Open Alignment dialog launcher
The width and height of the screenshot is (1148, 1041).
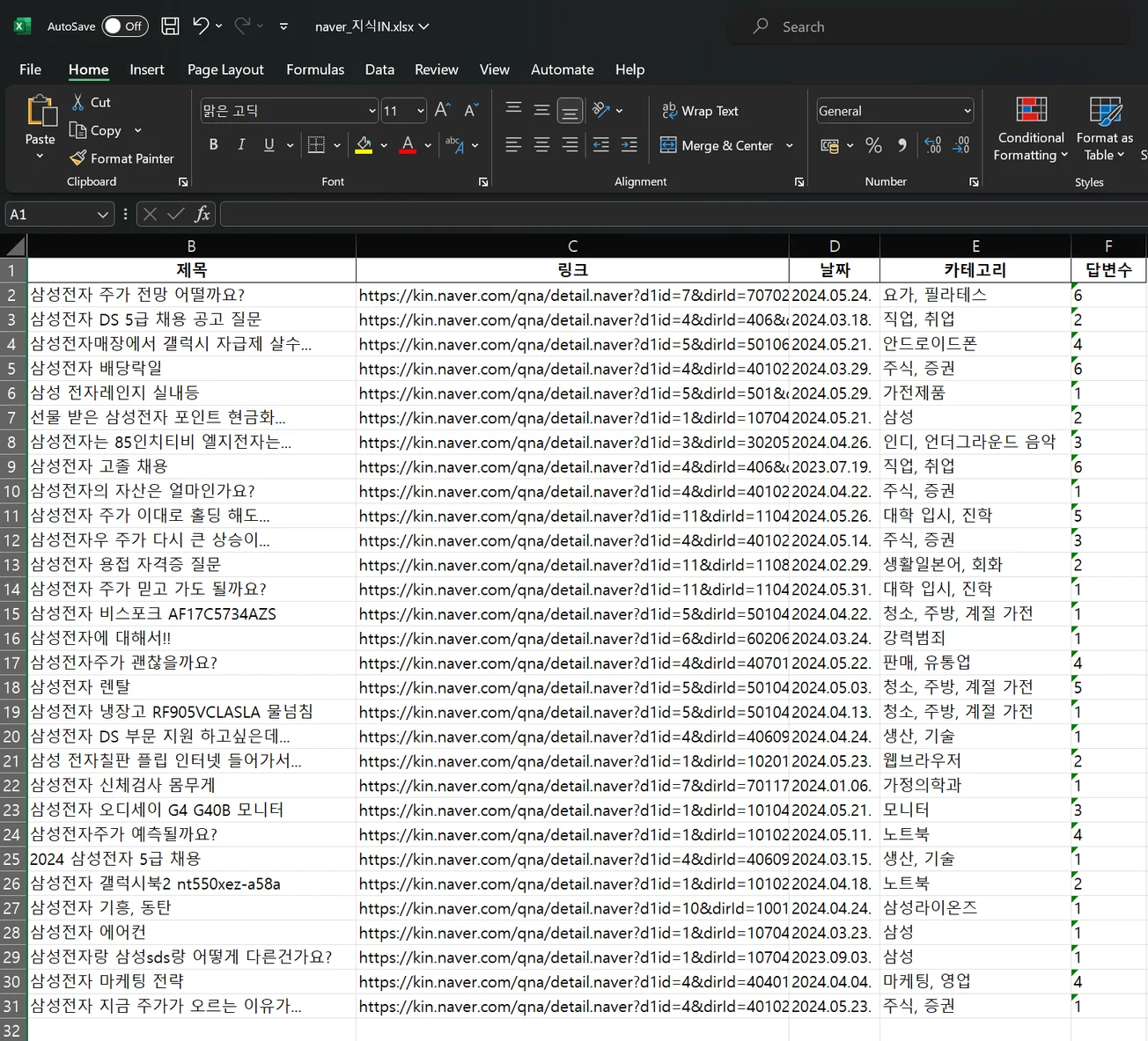[x=799, y=181]
